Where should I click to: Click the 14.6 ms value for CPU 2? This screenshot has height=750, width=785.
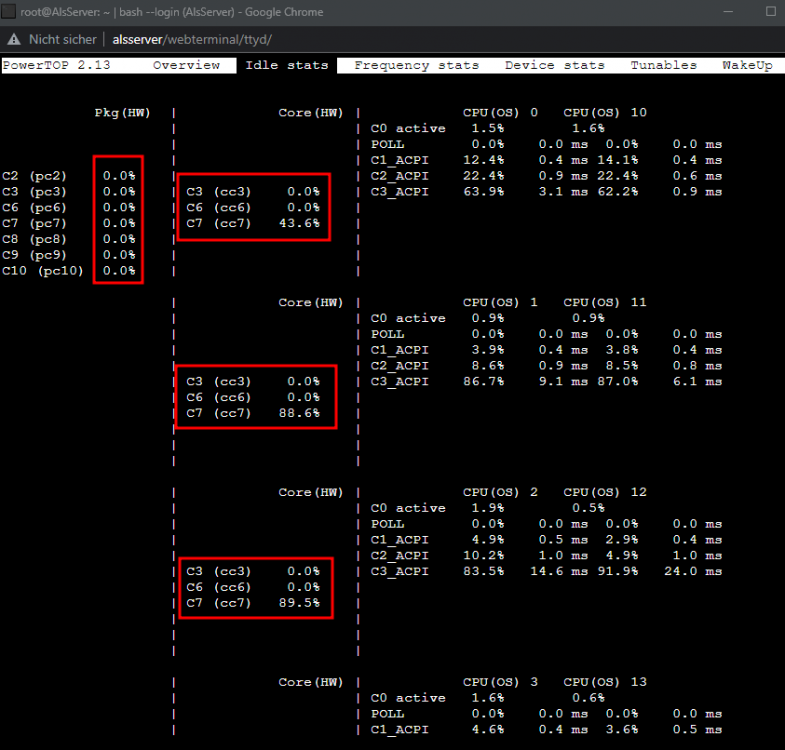click(x=559, y=571)
